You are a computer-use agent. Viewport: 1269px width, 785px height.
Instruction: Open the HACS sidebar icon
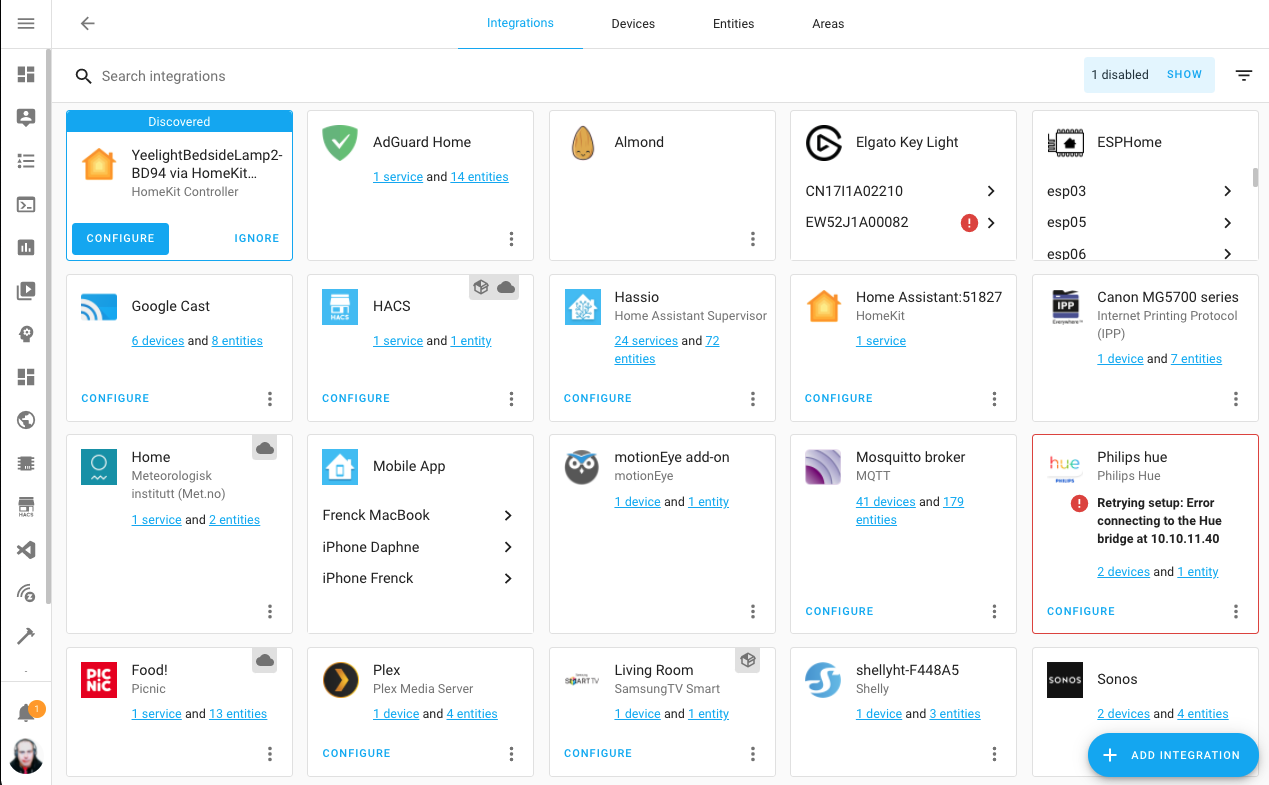pos(26,506)
